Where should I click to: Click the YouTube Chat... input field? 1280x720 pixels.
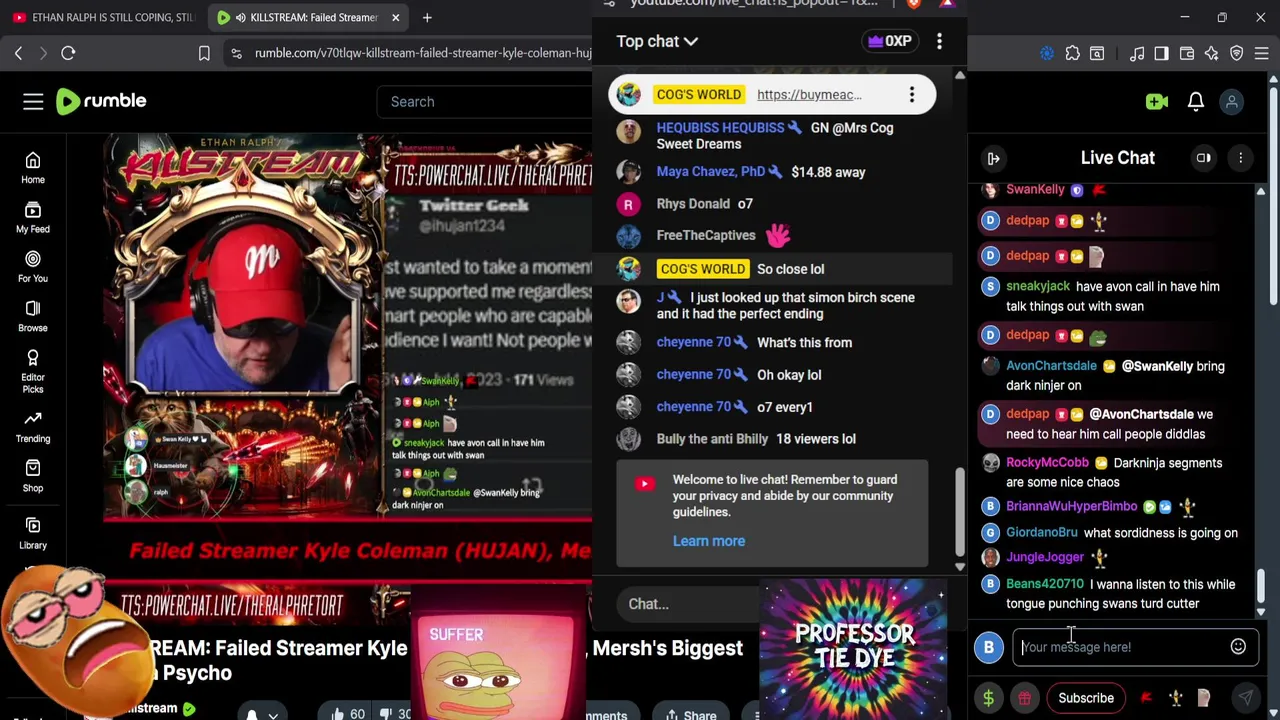690,604
